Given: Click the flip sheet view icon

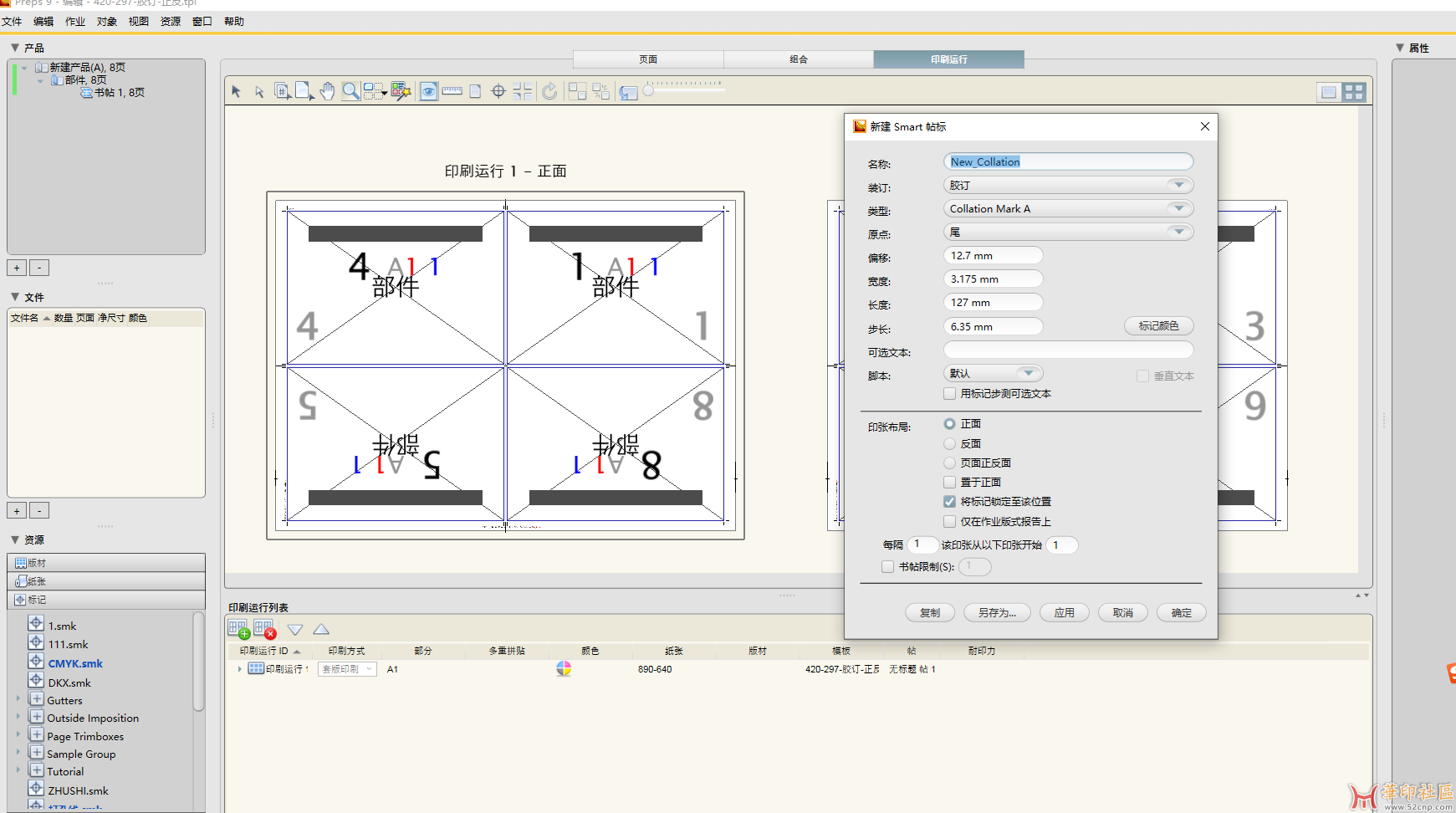Looking at the screenshot, I should click(x=628, y=91).
